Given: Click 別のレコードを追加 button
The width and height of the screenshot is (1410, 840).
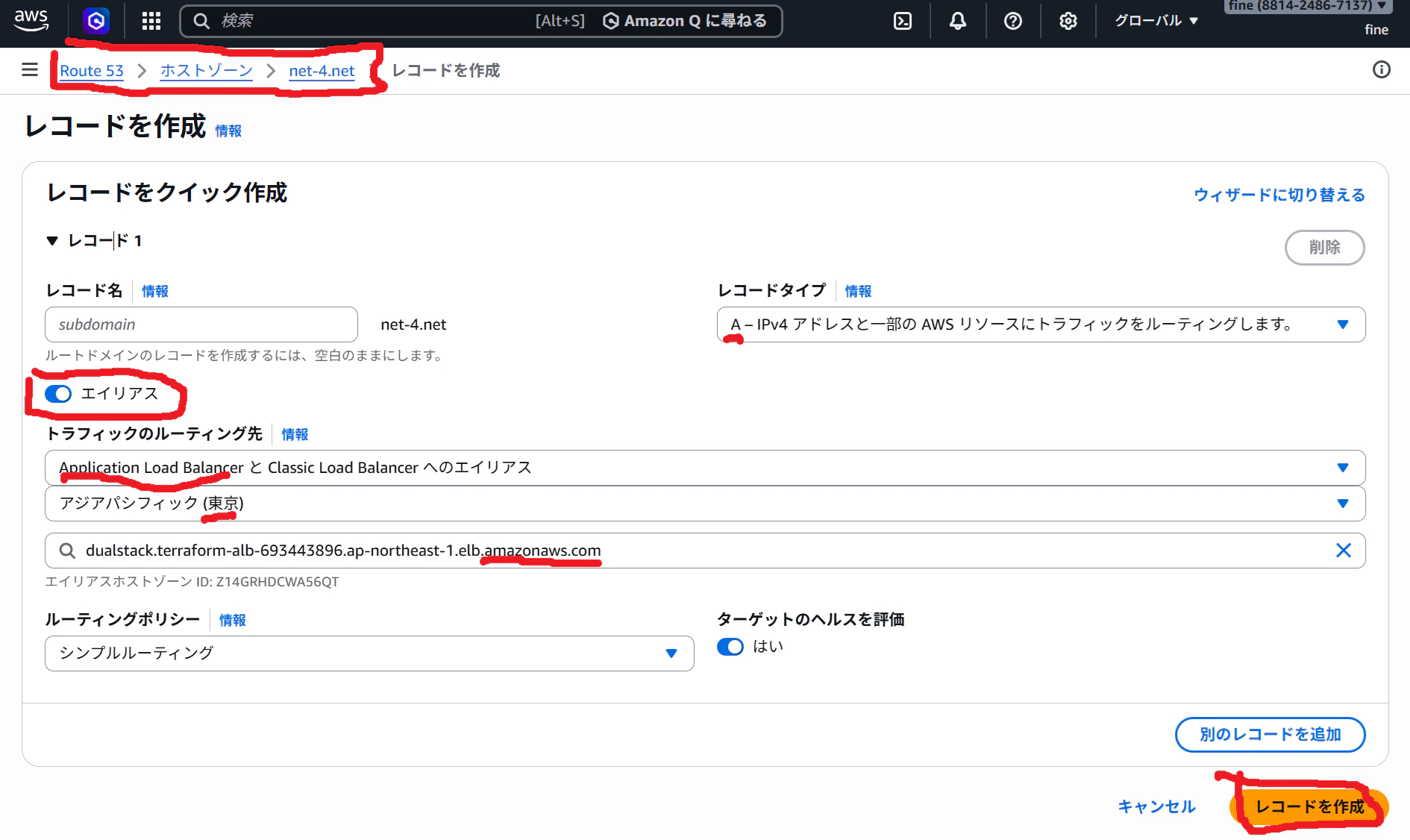Looking at the screenshot, I should (1270, 735).
